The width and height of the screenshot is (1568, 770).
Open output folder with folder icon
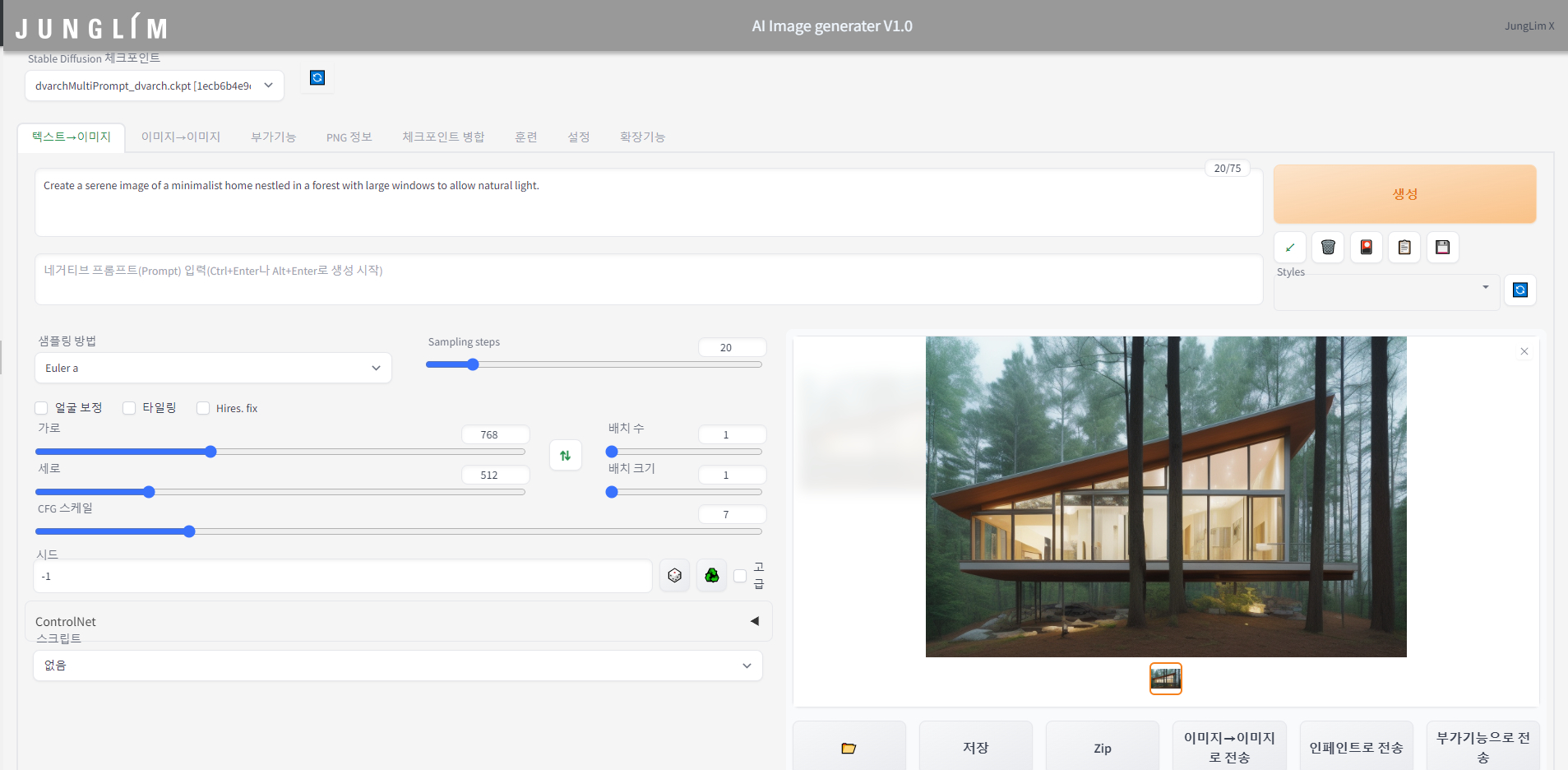point(849,748)
